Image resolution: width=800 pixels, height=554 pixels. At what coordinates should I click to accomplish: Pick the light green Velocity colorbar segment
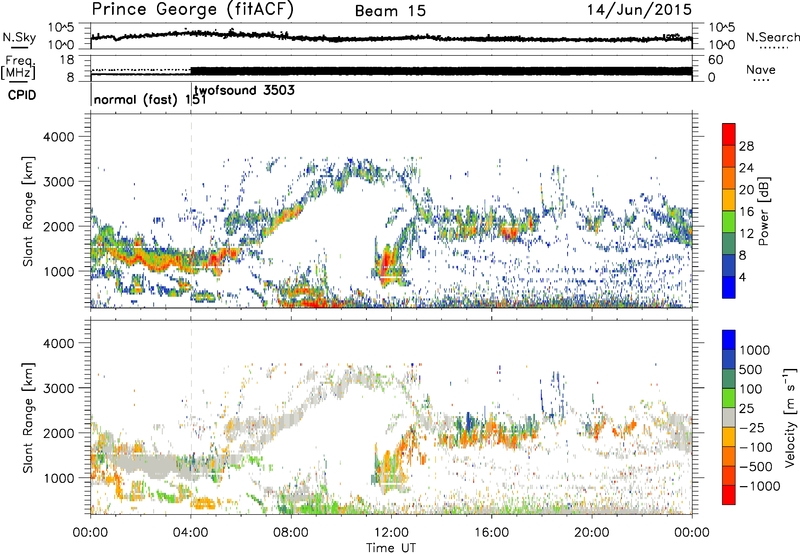729,398
